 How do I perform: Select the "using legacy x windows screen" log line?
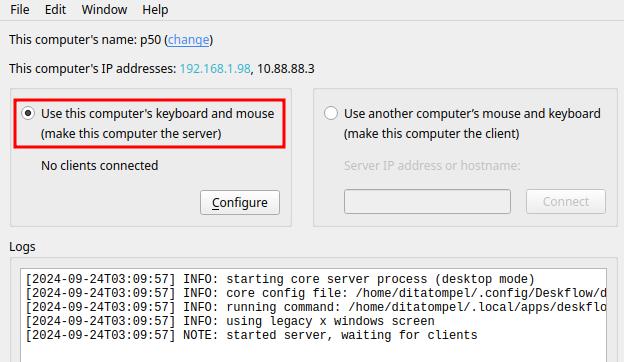click(x=230, y=321)
